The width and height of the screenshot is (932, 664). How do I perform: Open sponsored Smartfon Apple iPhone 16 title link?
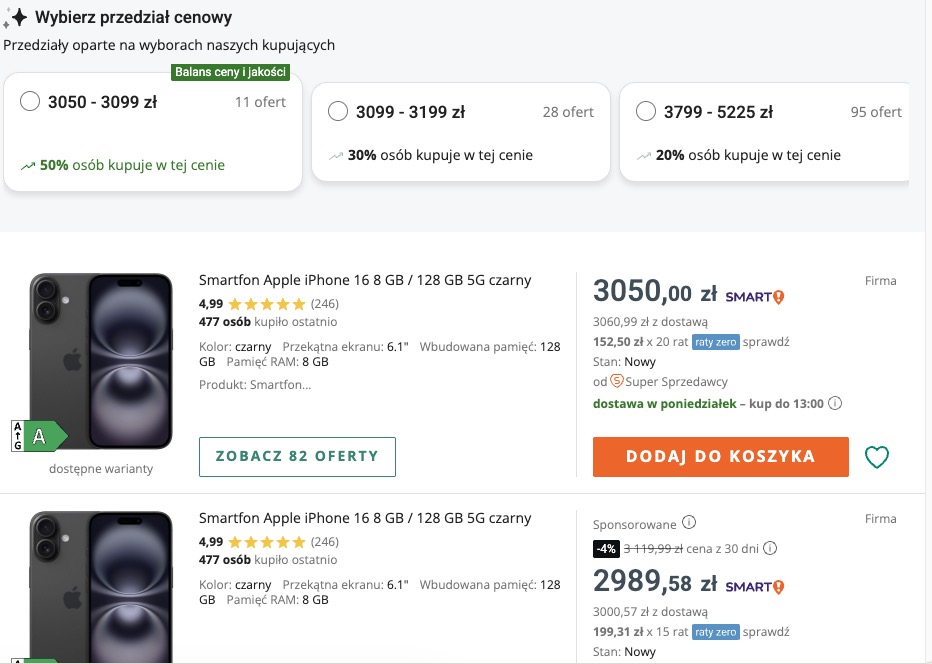(x=365, y=518)
